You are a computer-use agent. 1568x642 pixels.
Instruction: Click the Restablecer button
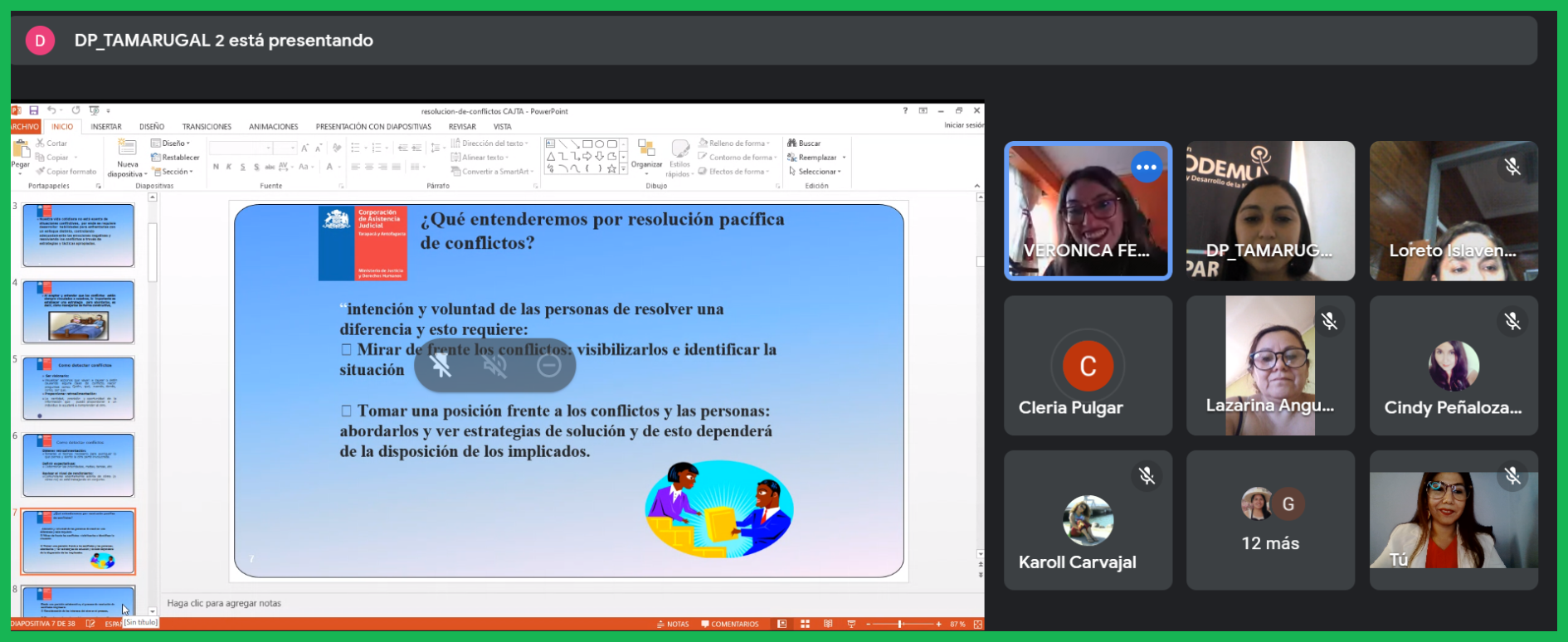click(175, 158)
